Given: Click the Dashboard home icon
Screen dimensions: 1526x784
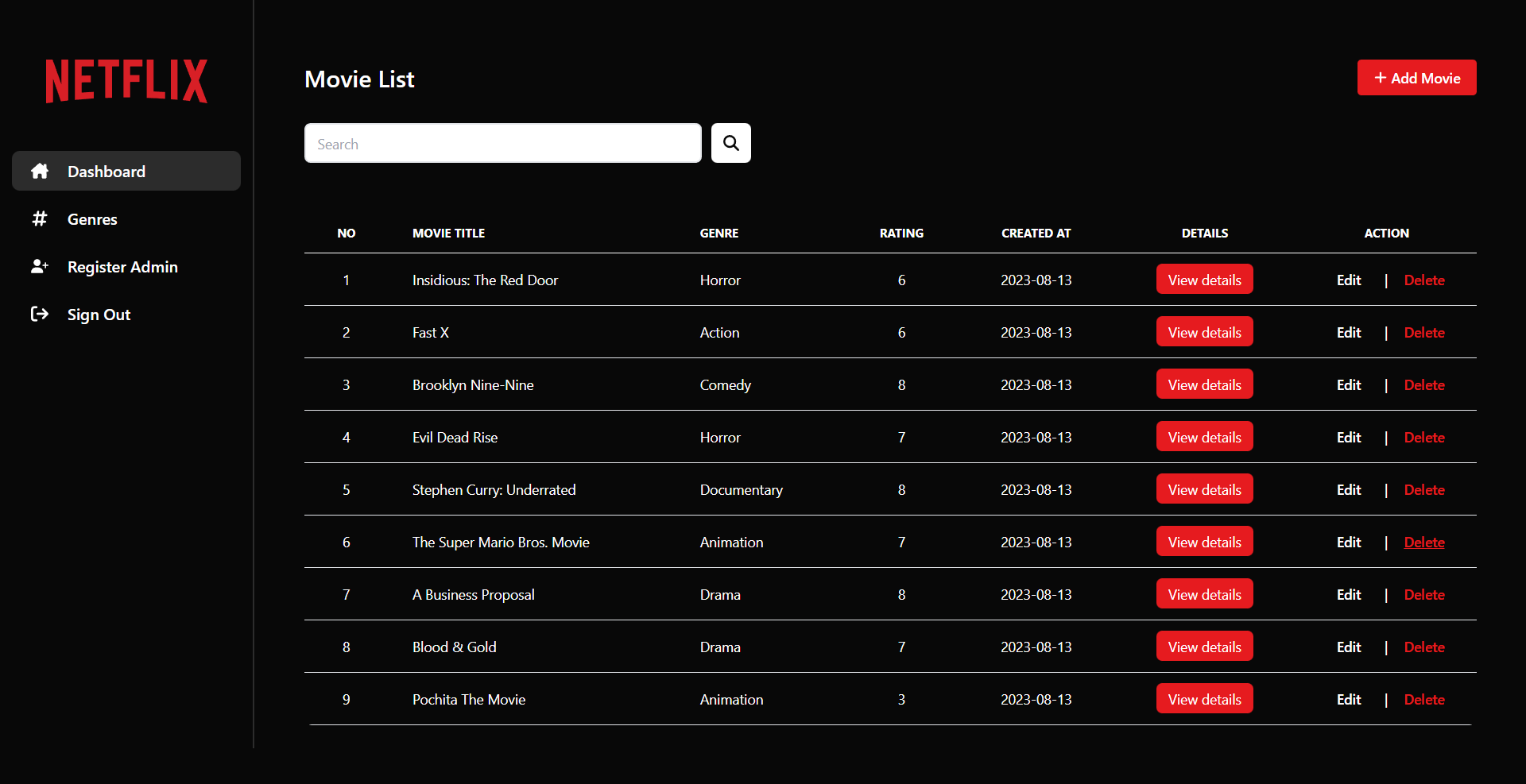Looking at the screenshot, I should coord(40,171).
